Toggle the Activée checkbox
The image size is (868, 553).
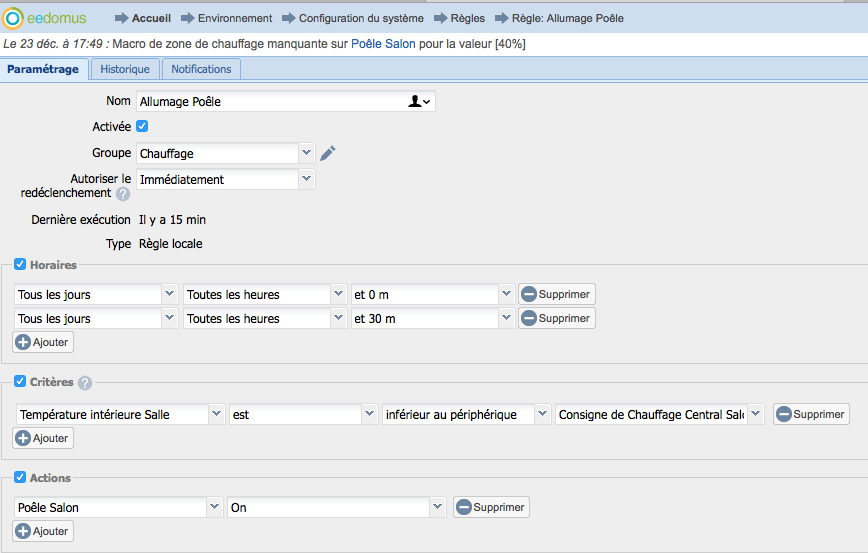142,127
